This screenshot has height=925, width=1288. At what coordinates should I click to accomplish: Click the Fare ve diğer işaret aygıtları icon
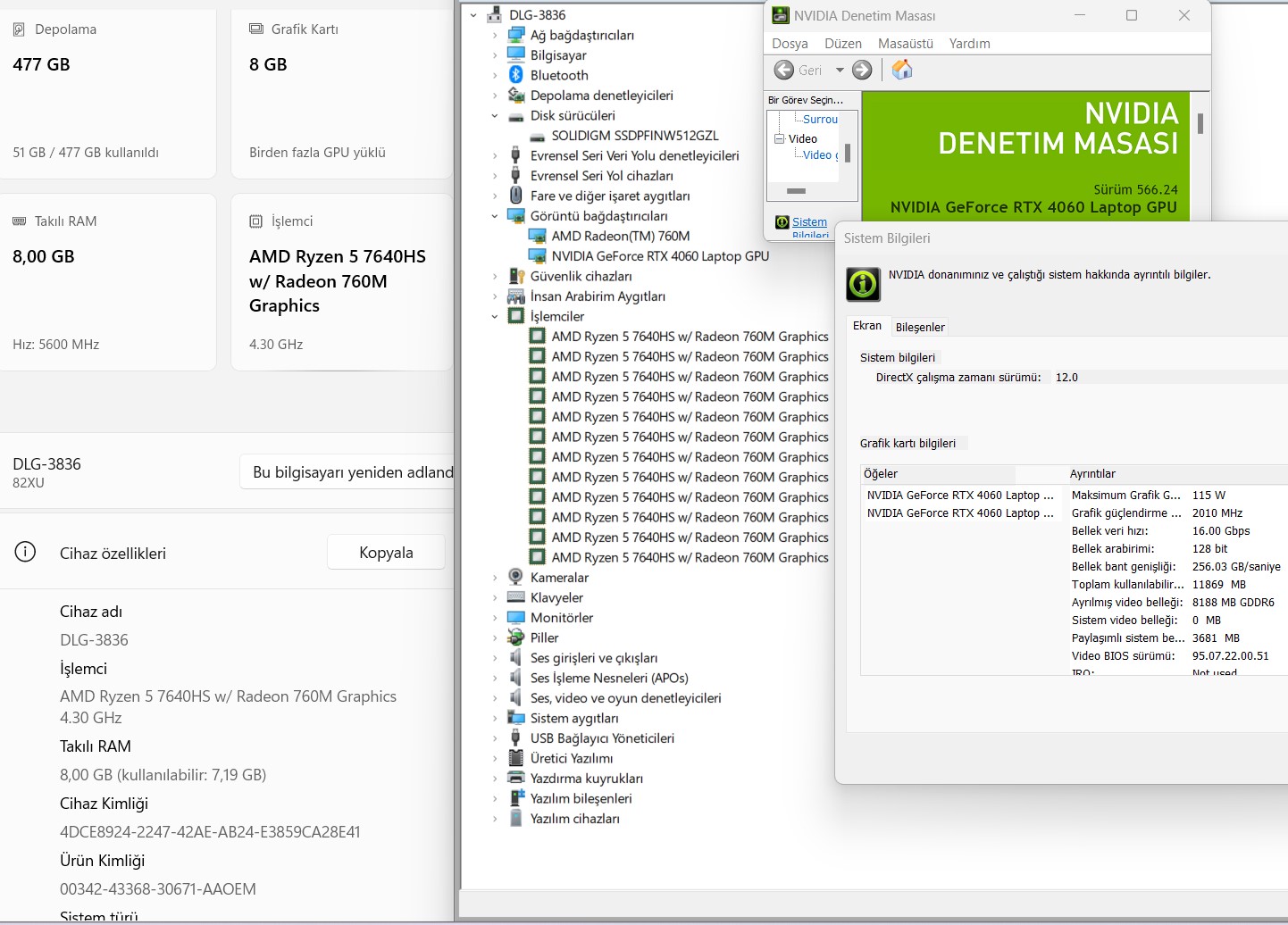[x=515, y=196]
